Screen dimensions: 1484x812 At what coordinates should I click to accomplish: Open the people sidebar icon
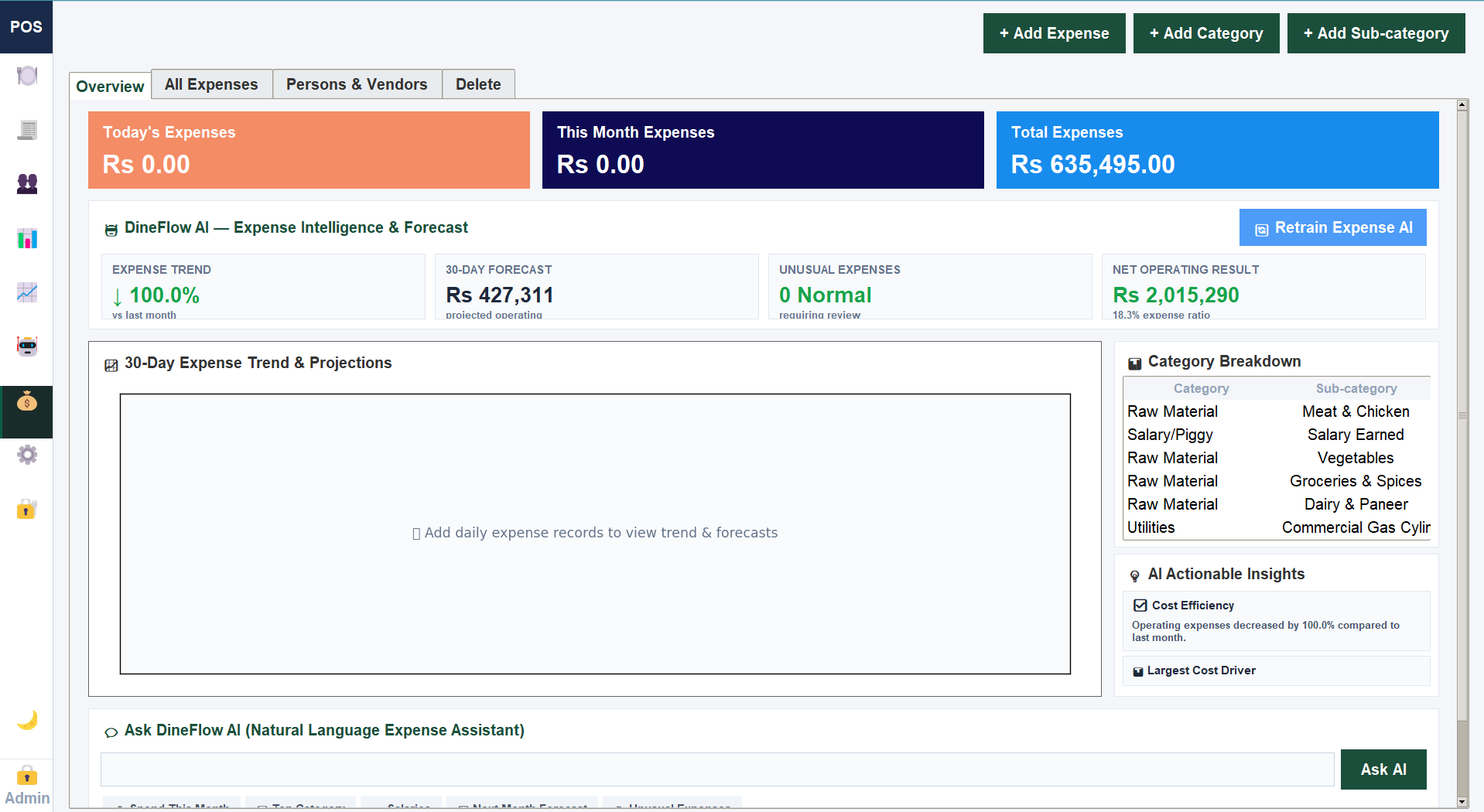click(x=27, y=184)
